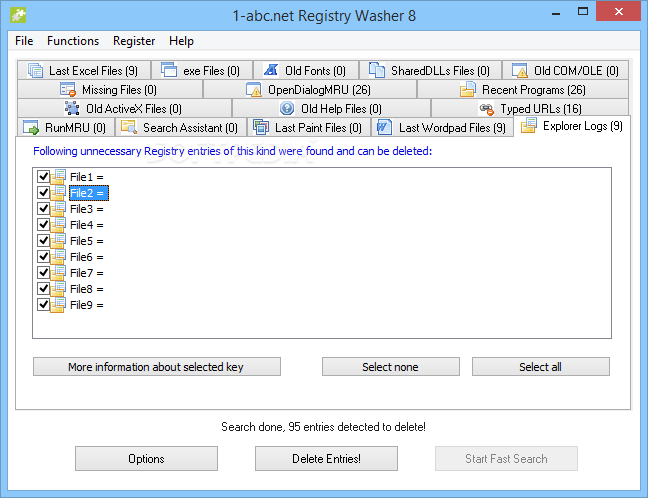Switch to Recent Programs (26) tab
Screen dimensions: 648x498
coord(523,89)
